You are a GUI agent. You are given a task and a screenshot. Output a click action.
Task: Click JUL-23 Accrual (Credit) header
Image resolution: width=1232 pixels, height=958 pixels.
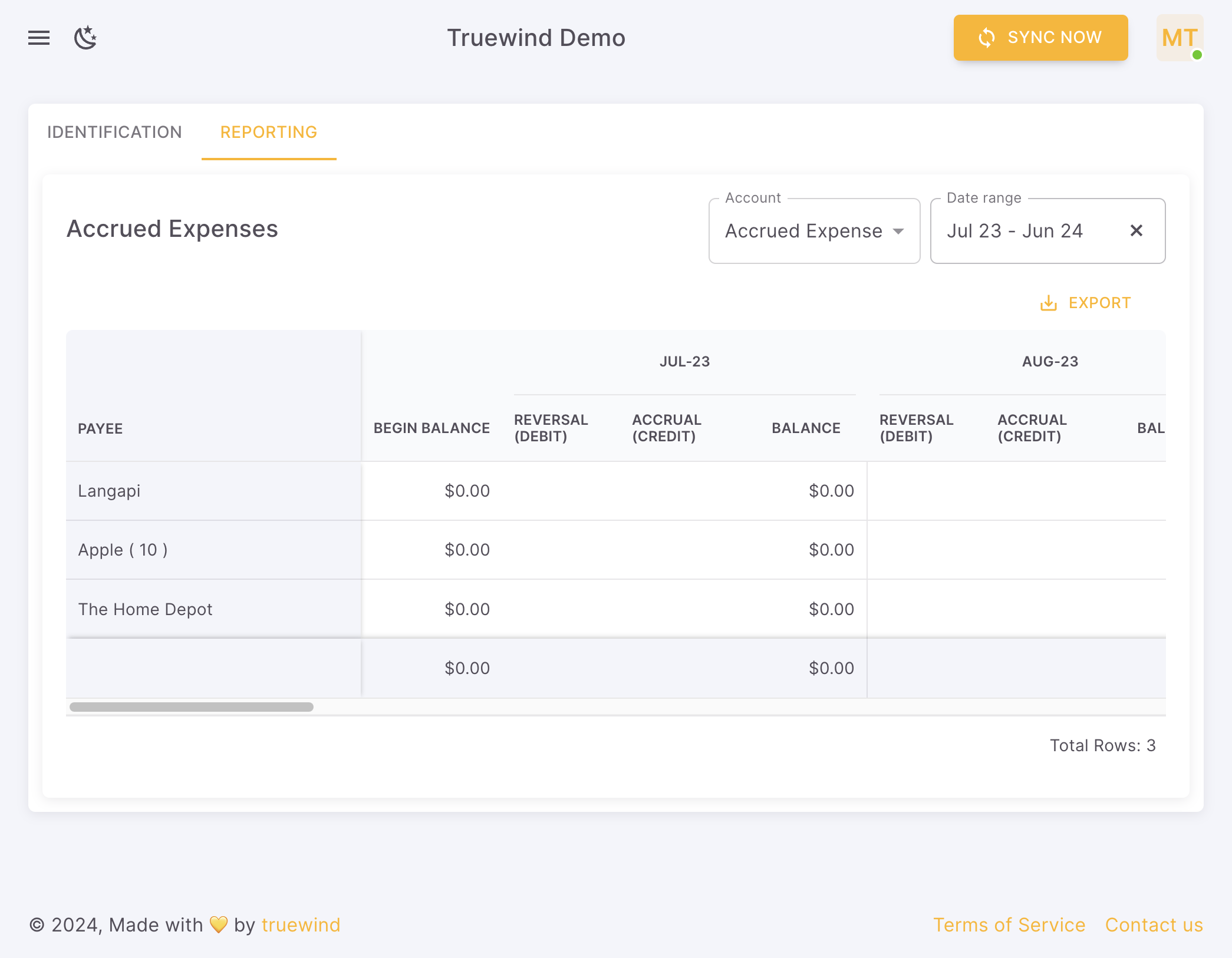coord(667,428)
